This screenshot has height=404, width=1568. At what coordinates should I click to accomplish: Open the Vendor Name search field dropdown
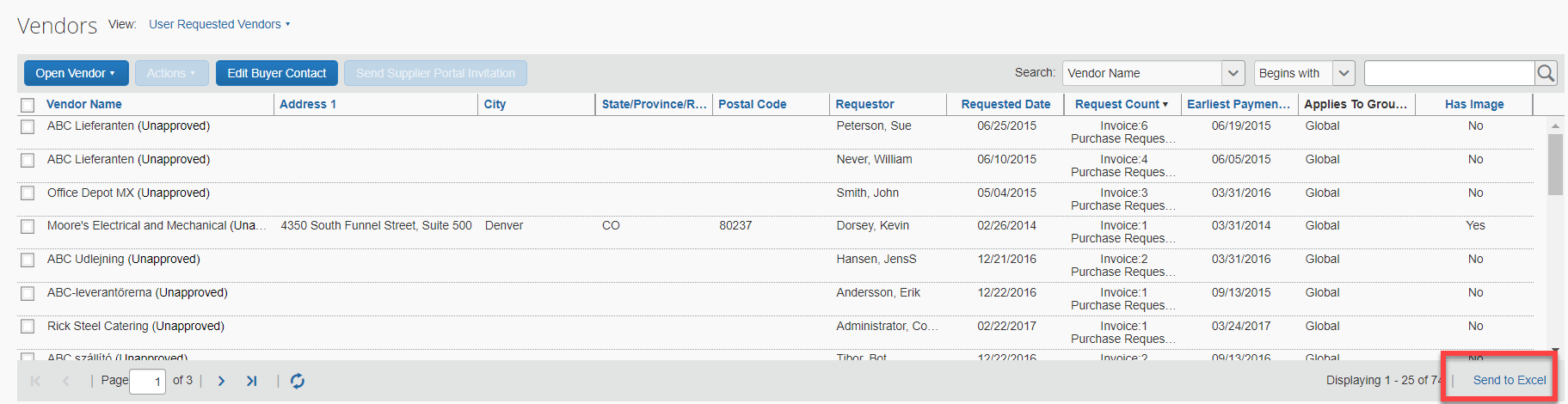pyautogui.click(x=1233, y=73)
